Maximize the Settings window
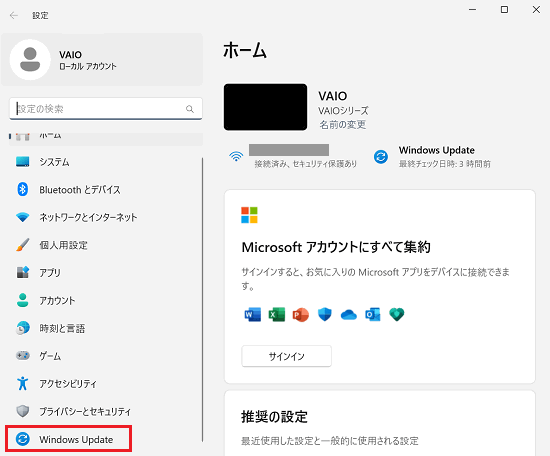 [x=504, y=10]
